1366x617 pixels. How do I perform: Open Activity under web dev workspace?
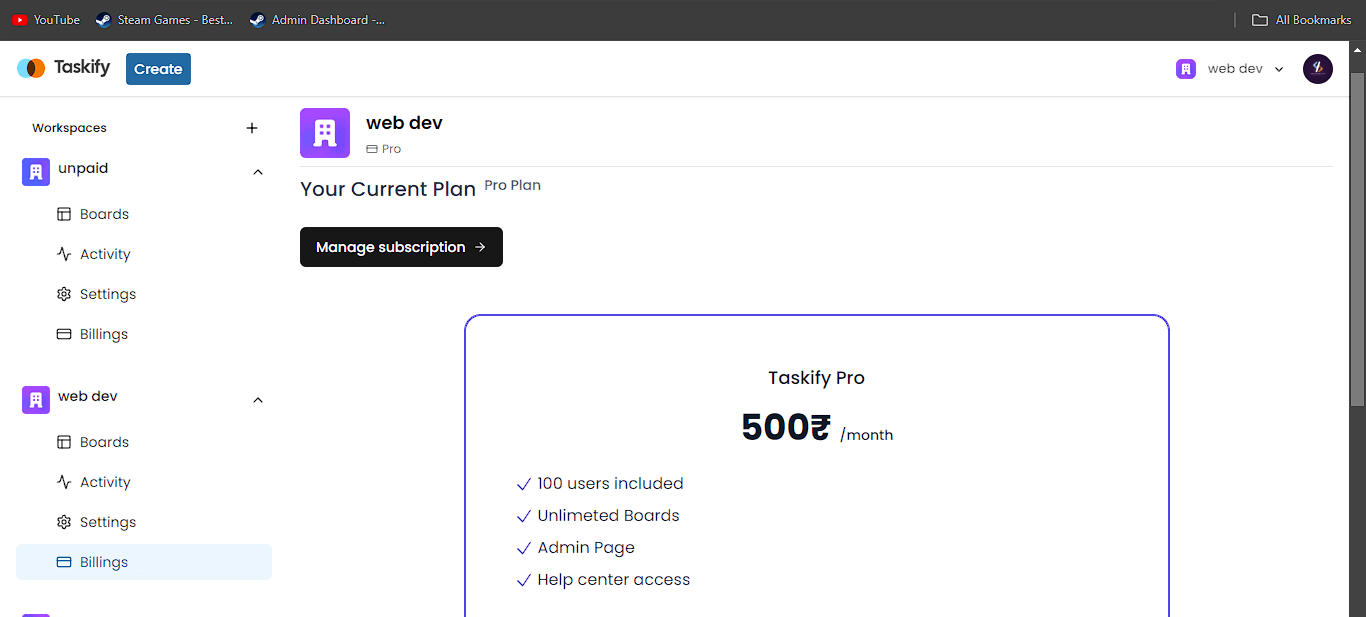coord(144,482)
